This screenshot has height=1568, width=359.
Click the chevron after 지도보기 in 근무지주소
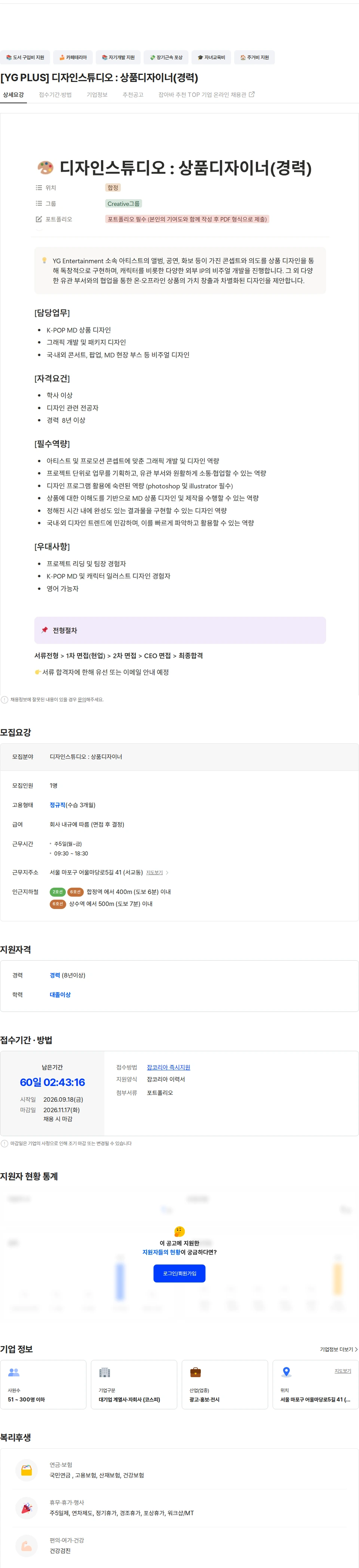pyautogui.click(x=167, y=872)
